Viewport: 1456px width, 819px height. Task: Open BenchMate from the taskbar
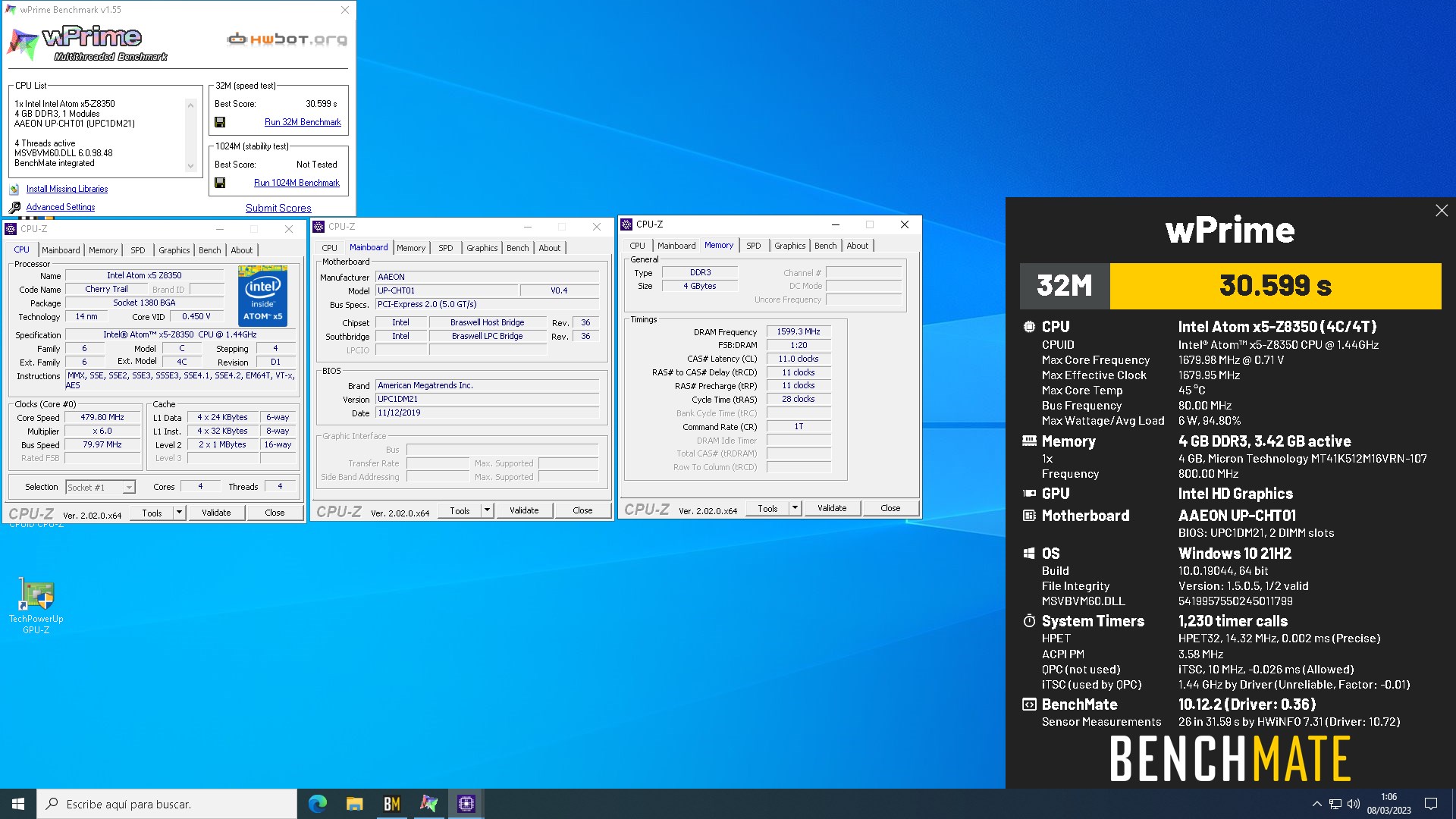pyautogui.click(x=391, y=804)
